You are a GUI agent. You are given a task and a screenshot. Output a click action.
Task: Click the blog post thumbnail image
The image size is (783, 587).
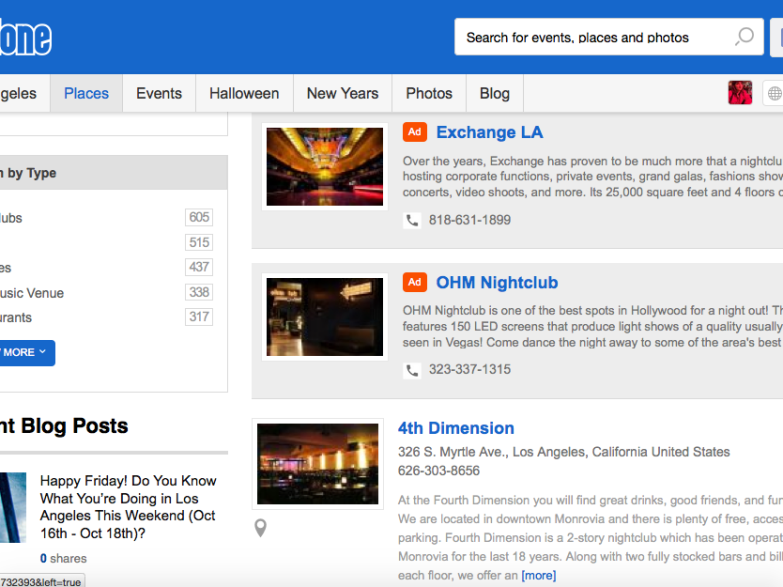coord(13,508)
